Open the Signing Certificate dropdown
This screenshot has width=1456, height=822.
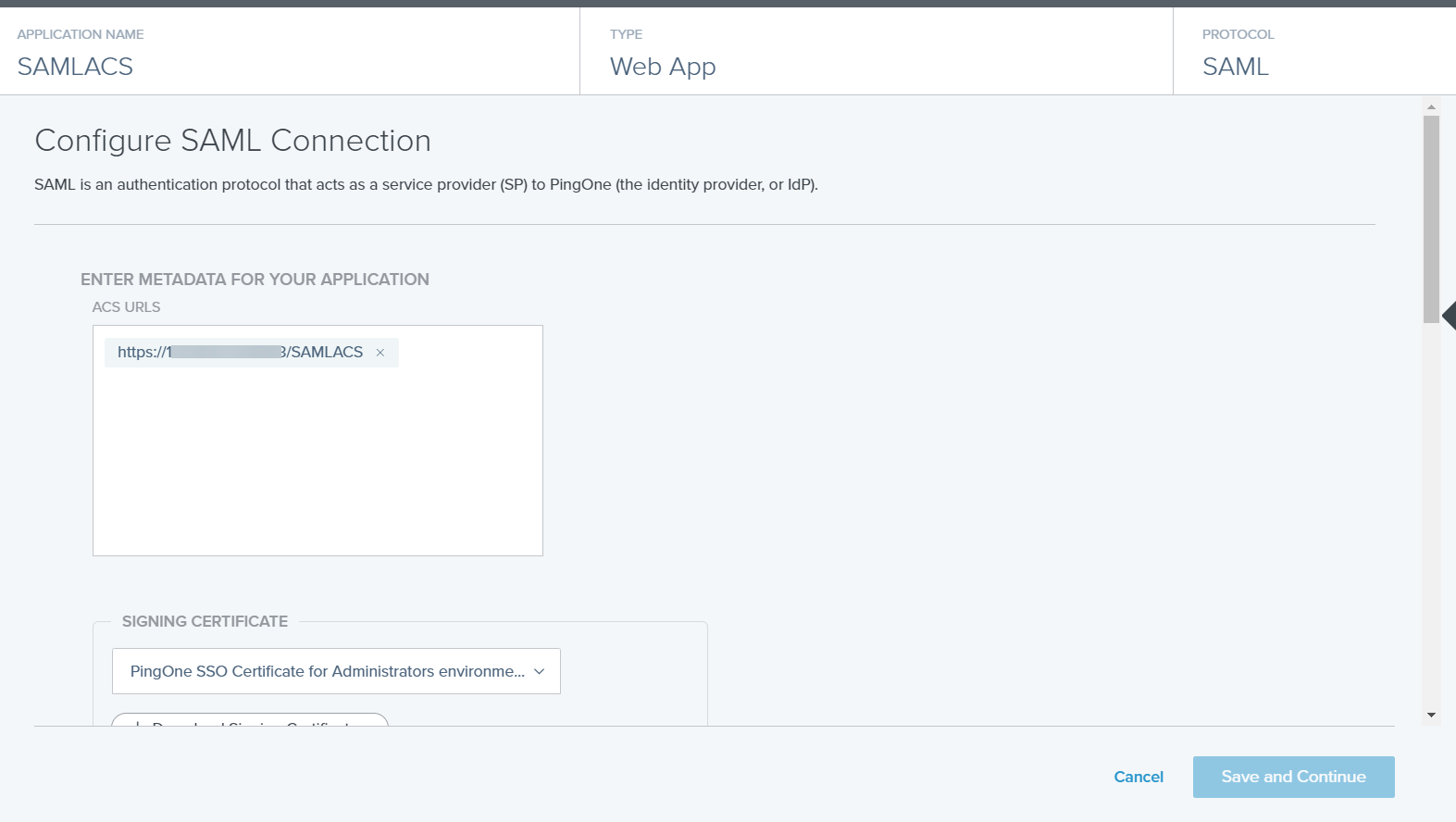336,671
